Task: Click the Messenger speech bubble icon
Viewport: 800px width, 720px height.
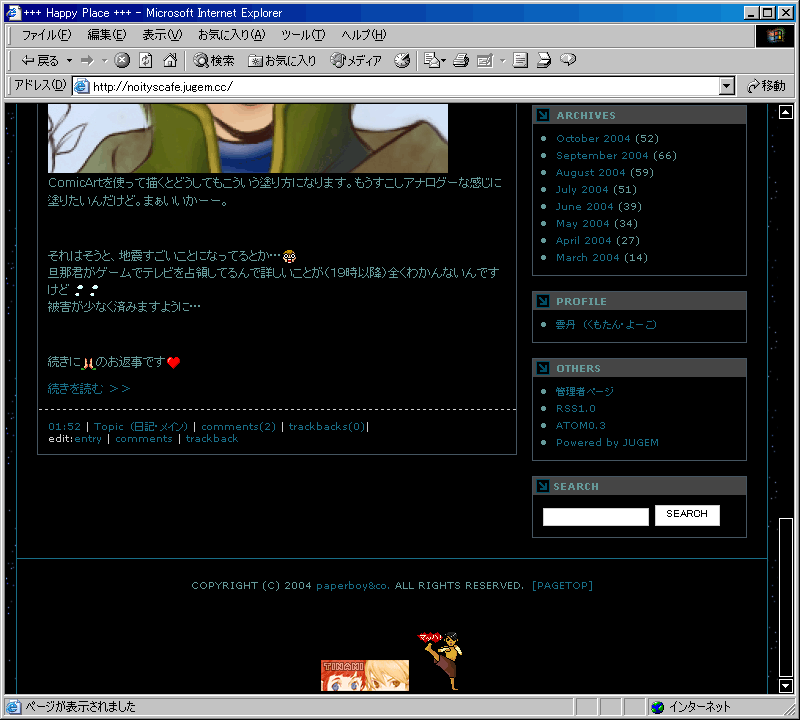Action: [x=568, y=60]
